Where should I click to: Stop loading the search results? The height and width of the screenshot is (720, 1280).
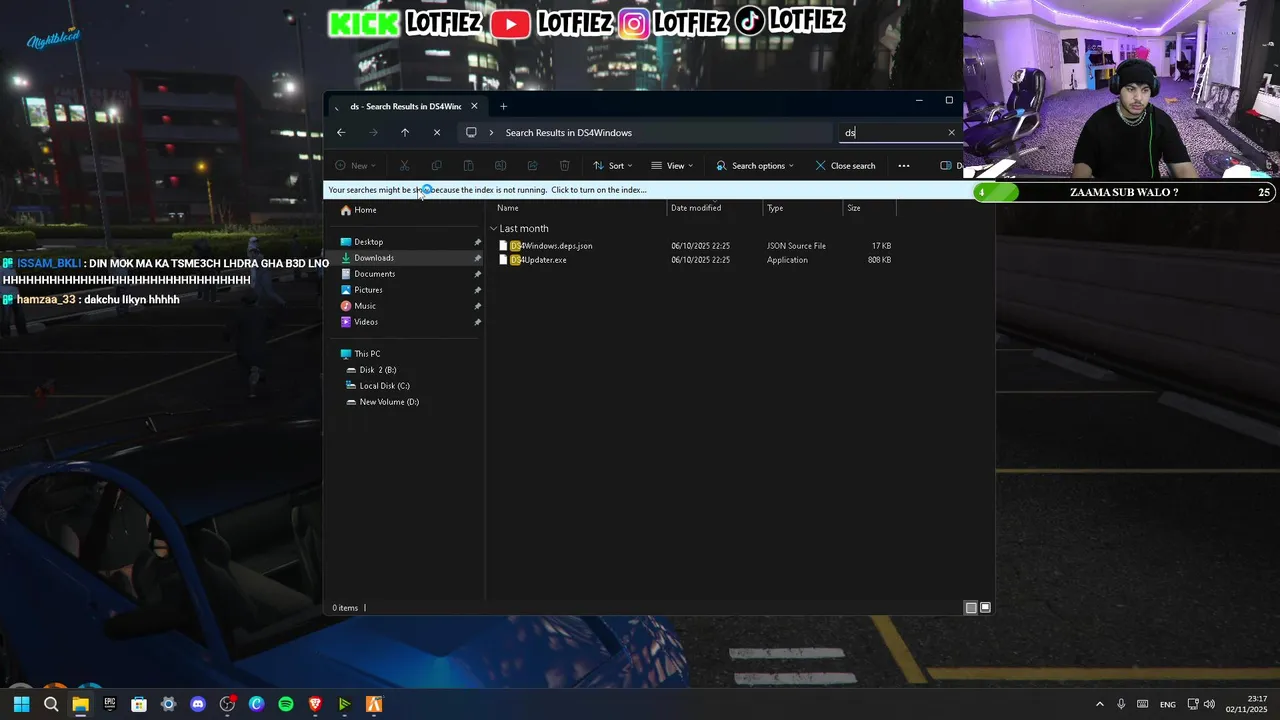[x=437, y=132]
